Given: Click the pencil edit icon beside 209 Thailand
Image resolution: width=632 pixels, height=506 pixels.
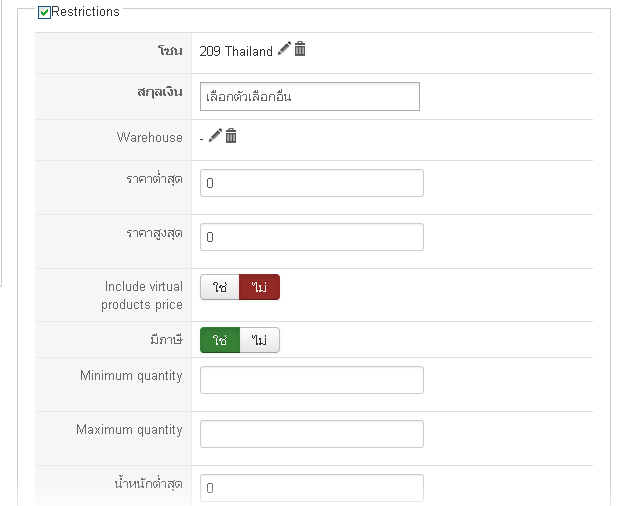Looking at the screenshot, I should point(284,49).
